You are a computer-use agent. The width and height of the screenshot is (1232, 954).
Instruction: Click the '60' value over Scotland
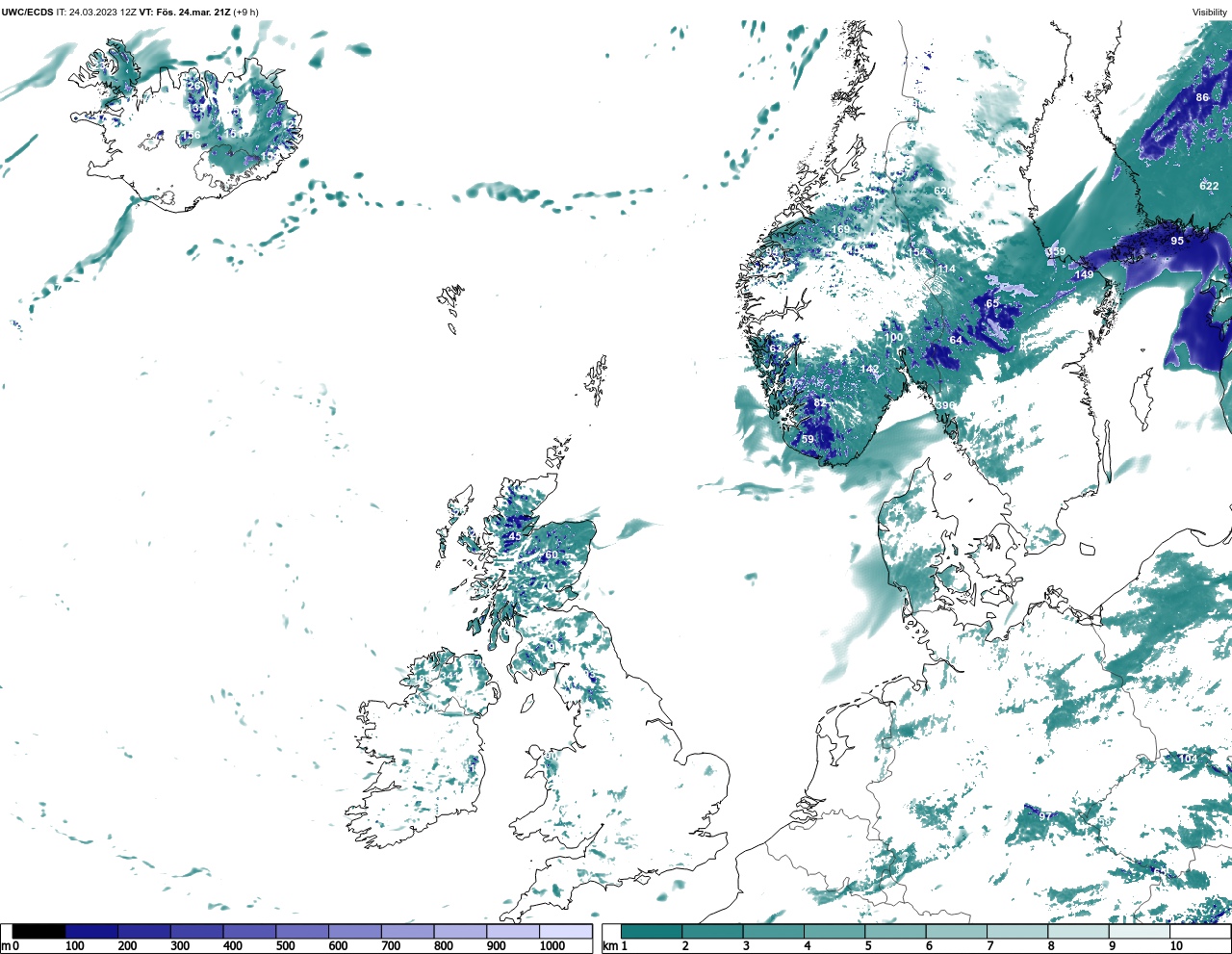552,554
